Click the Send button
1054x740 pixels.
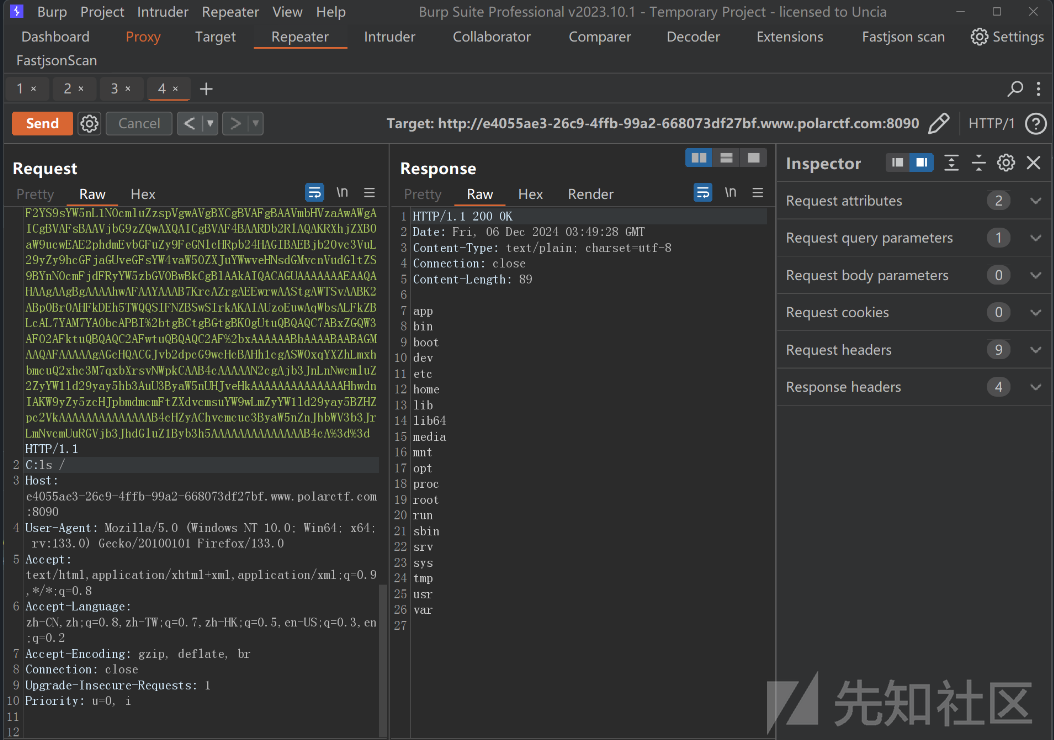pos(42,124)
